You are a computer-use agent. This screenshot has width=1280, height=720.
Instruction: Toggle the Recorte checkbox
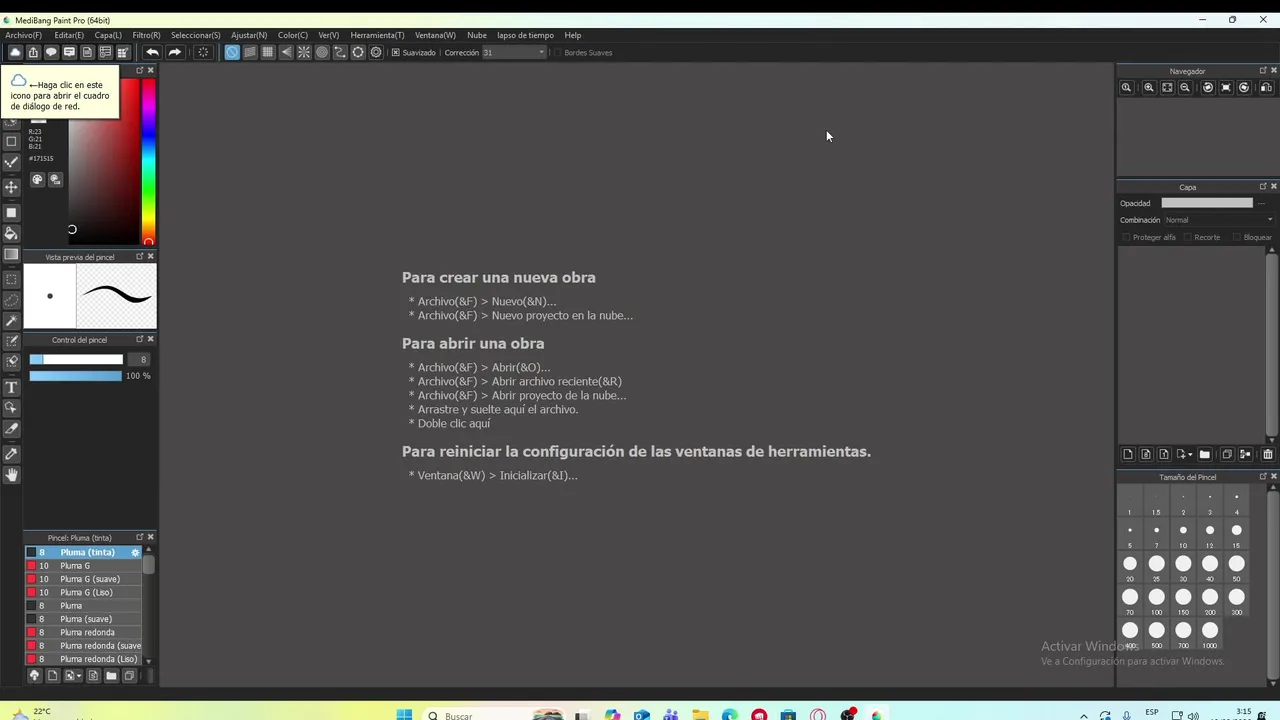1187,237
